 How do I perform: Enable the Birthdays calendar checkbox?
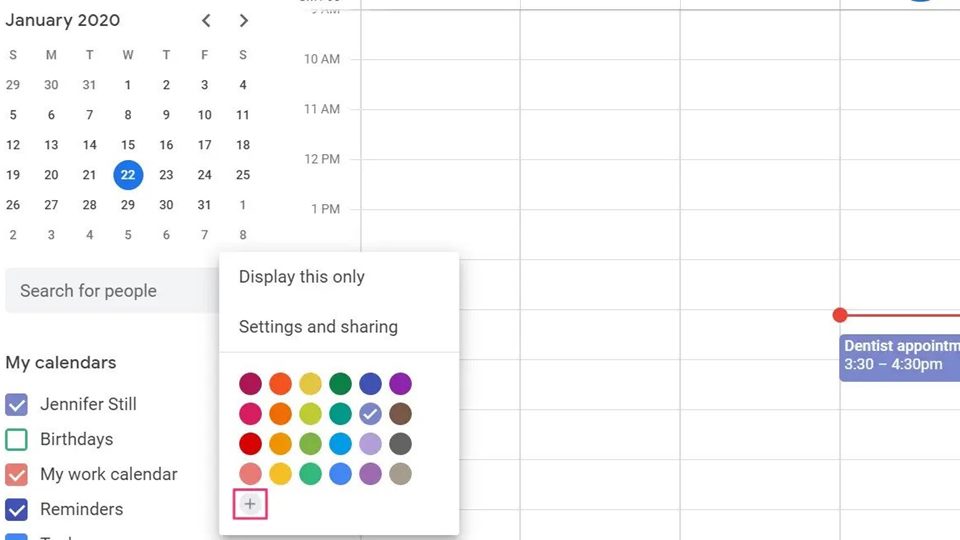[16, 439]
